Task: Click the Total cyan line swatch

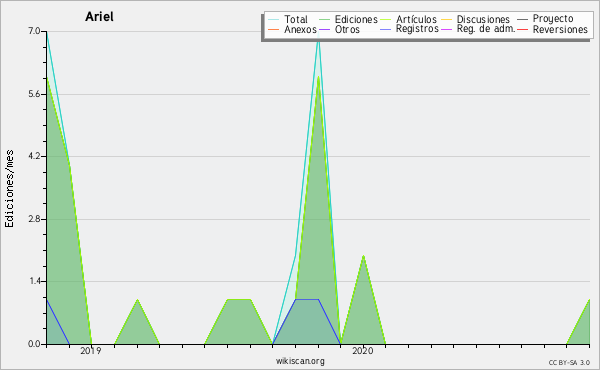Action: (273, 20)
